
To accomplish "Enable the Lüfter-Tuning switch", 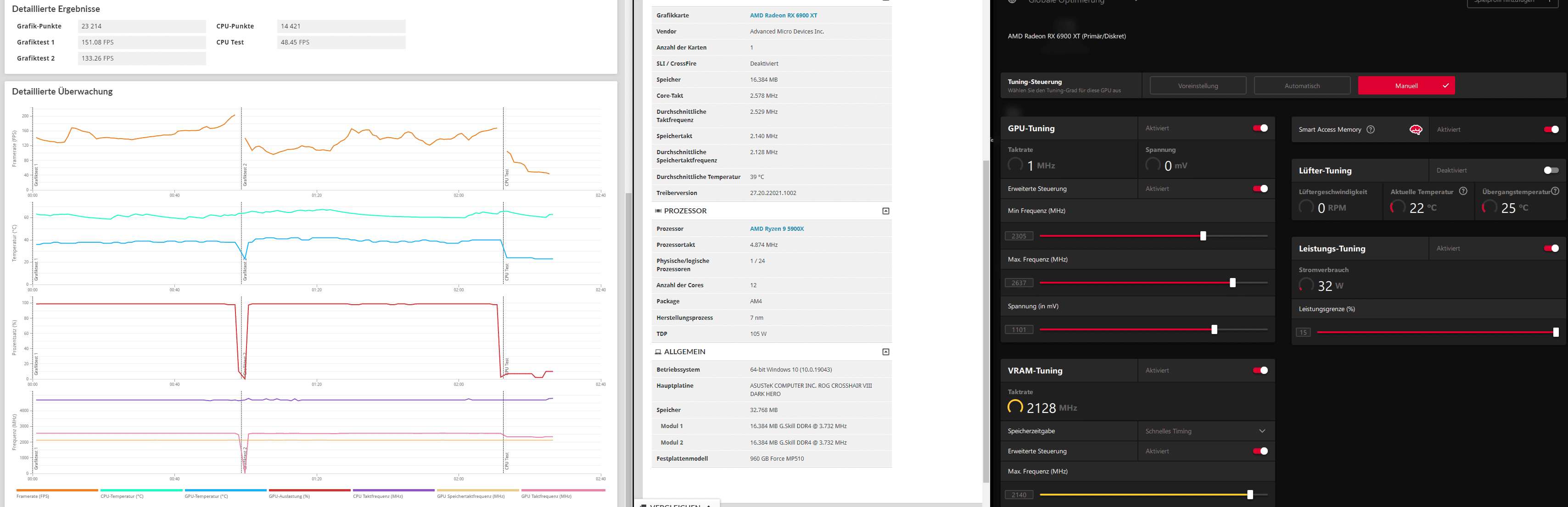I will tap(1551, 170).
